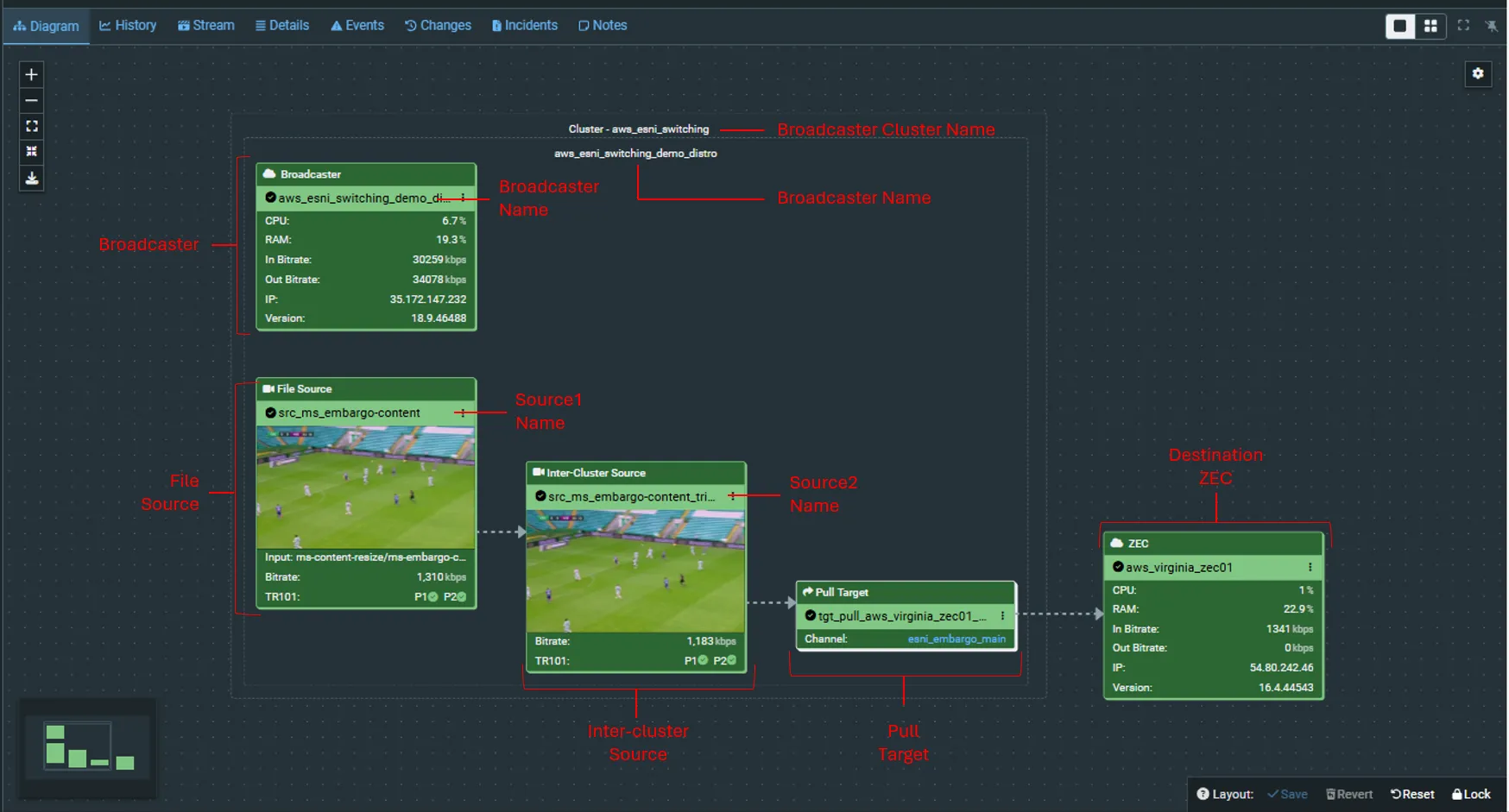Screen dimensions: 1509x812
Task: Open the aws_virginia_zec01 ZEC options menu
Action: pyautogui.click(x=1310, y=567)
